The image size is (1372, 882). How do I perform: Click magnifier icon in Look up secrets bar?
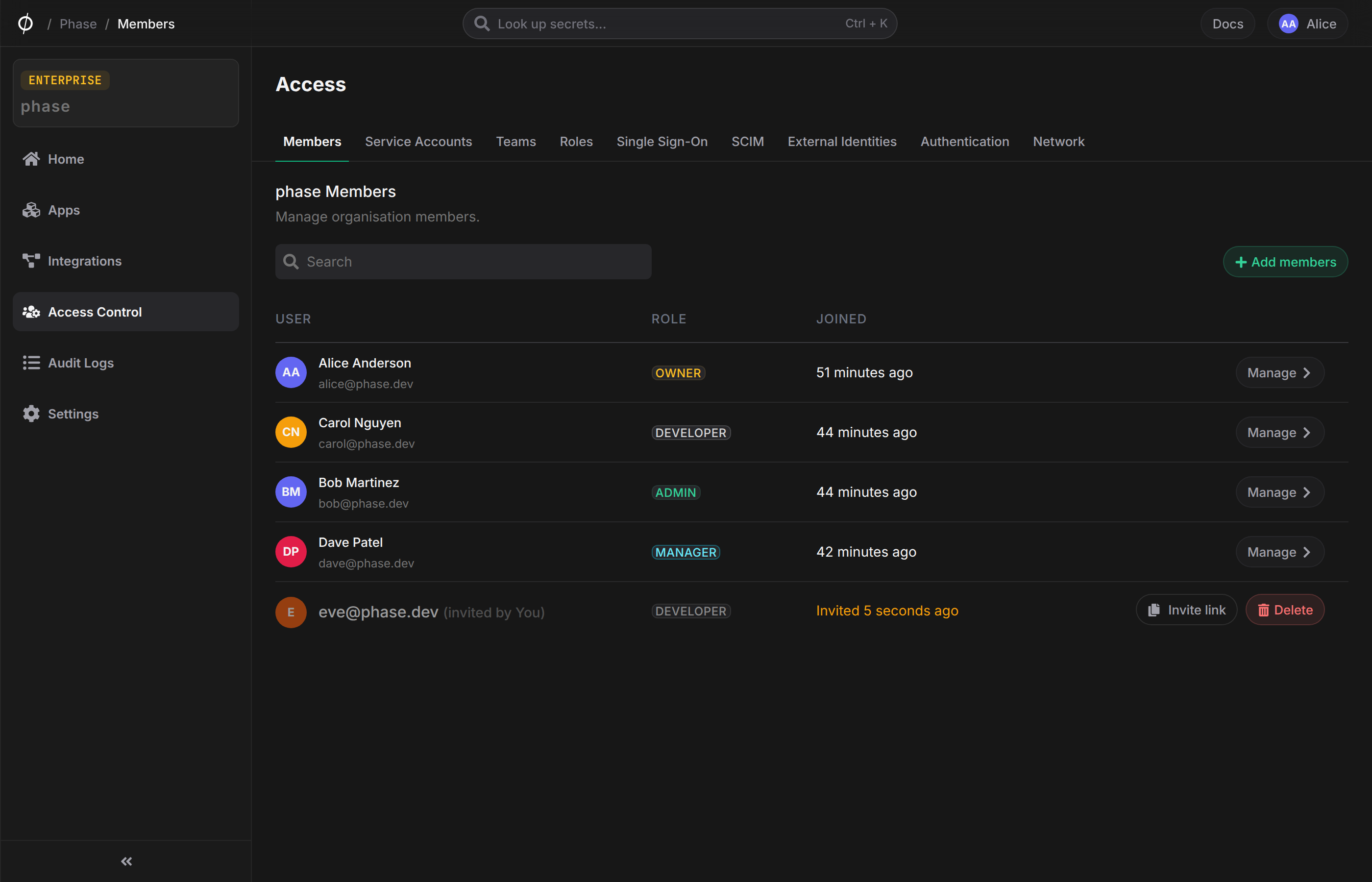[482, 24]
